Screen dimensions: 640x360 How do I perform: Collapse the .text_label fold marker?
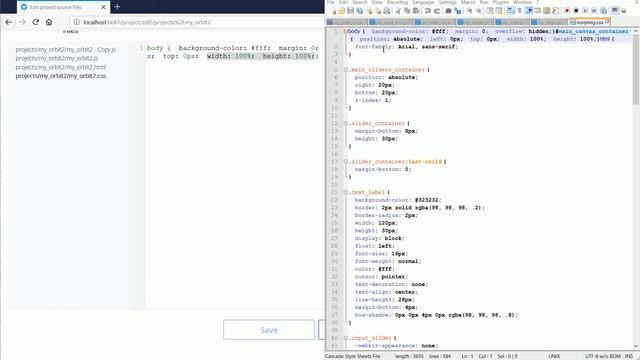pyautogui.click(x=346, y=192)
